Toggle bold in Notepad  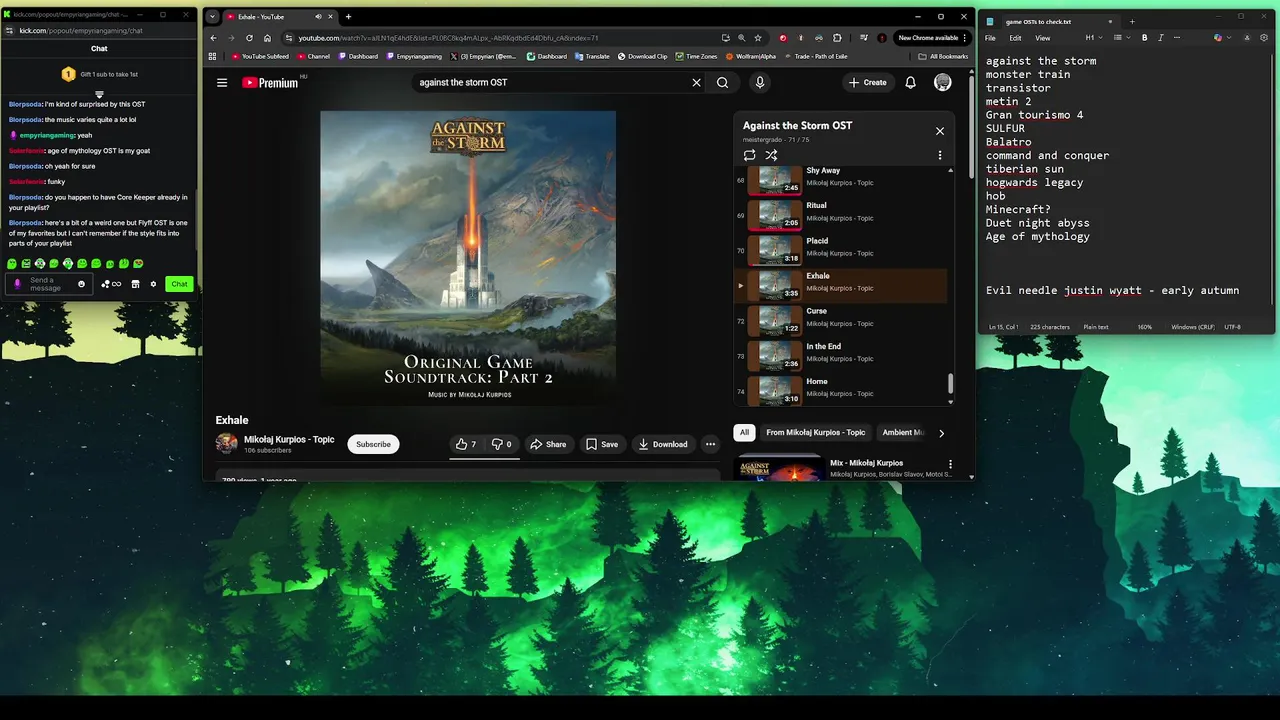point(1144,38)
